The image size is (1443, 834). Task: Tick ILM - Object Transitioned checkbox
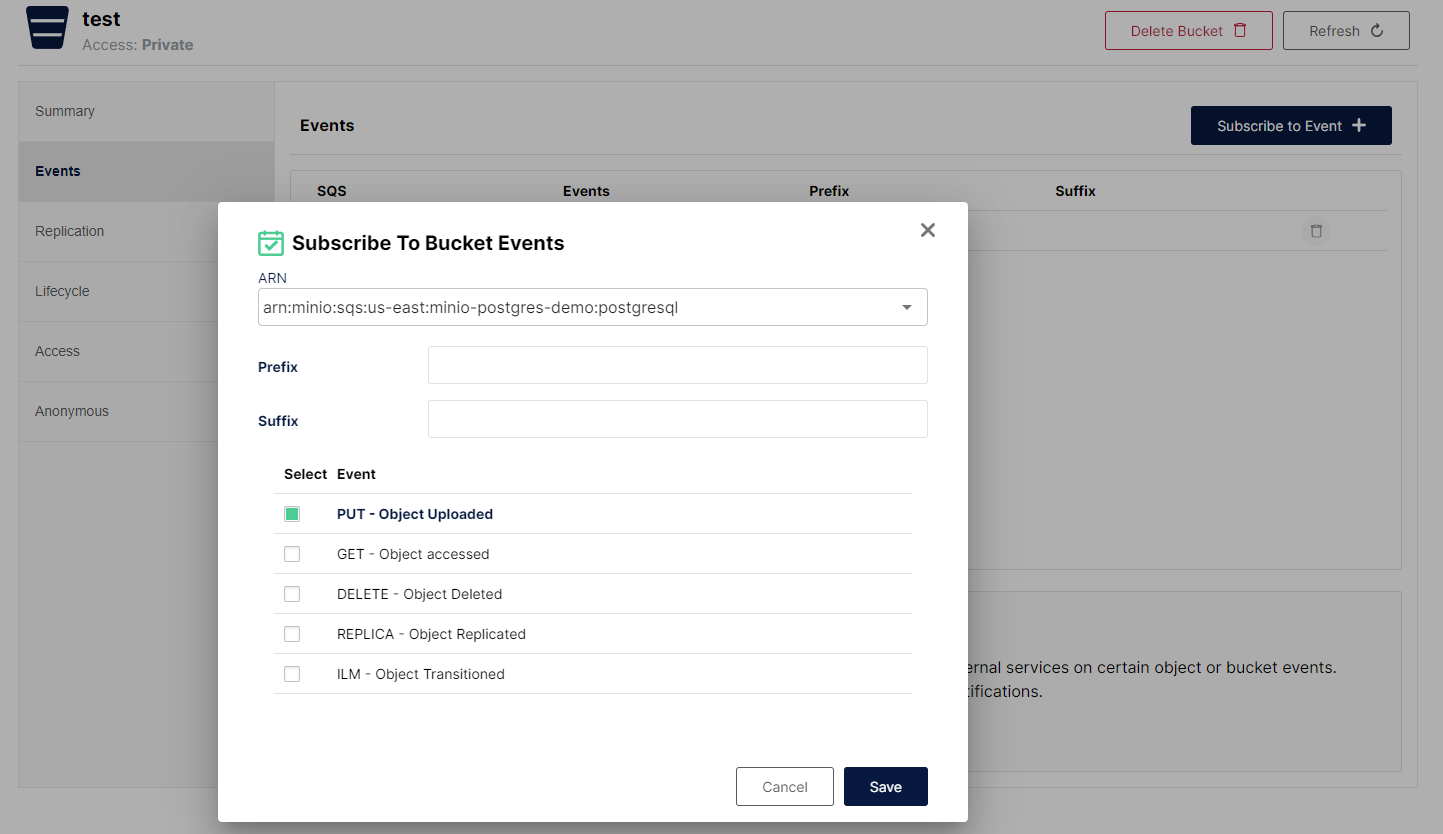click(292, 674)
